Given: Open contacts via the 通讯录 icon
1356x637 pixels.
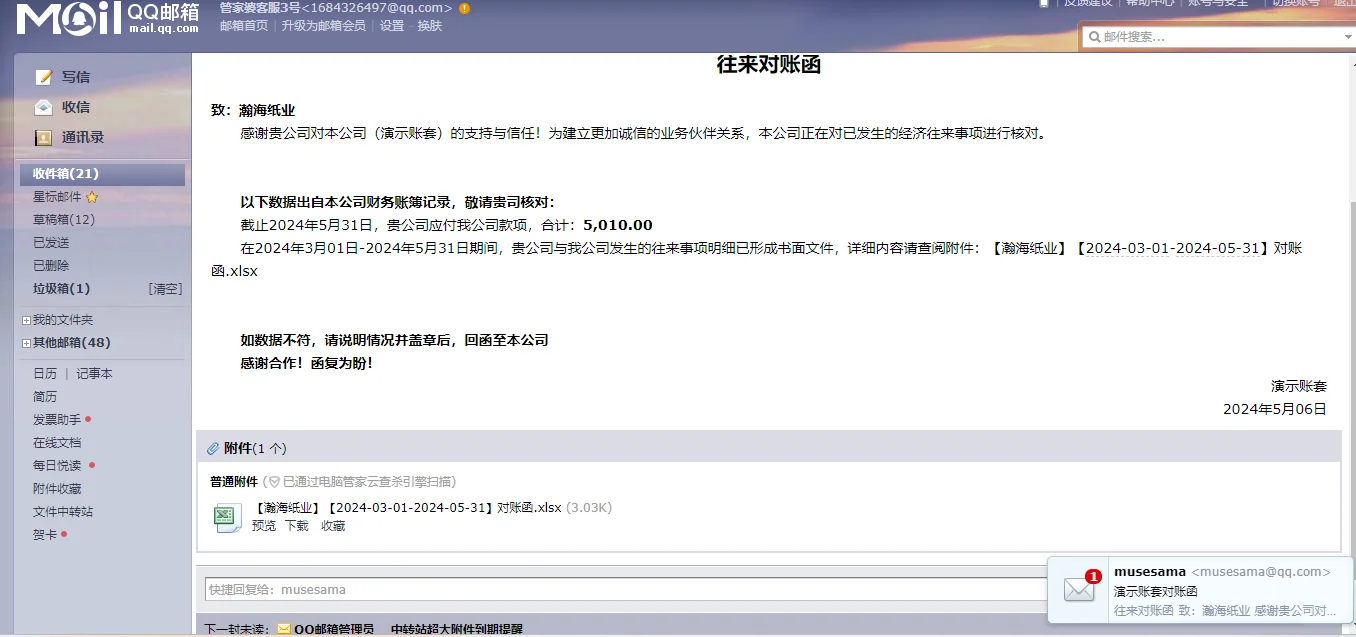Looking at the screenshot, I should (x=42, y=137).
